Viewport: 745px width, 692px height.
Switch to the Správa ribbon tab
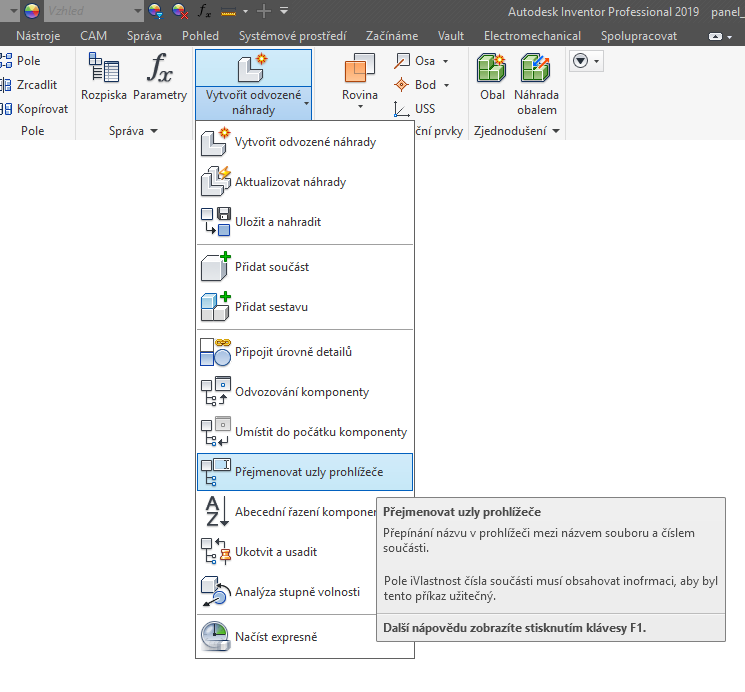click(144, 36)
